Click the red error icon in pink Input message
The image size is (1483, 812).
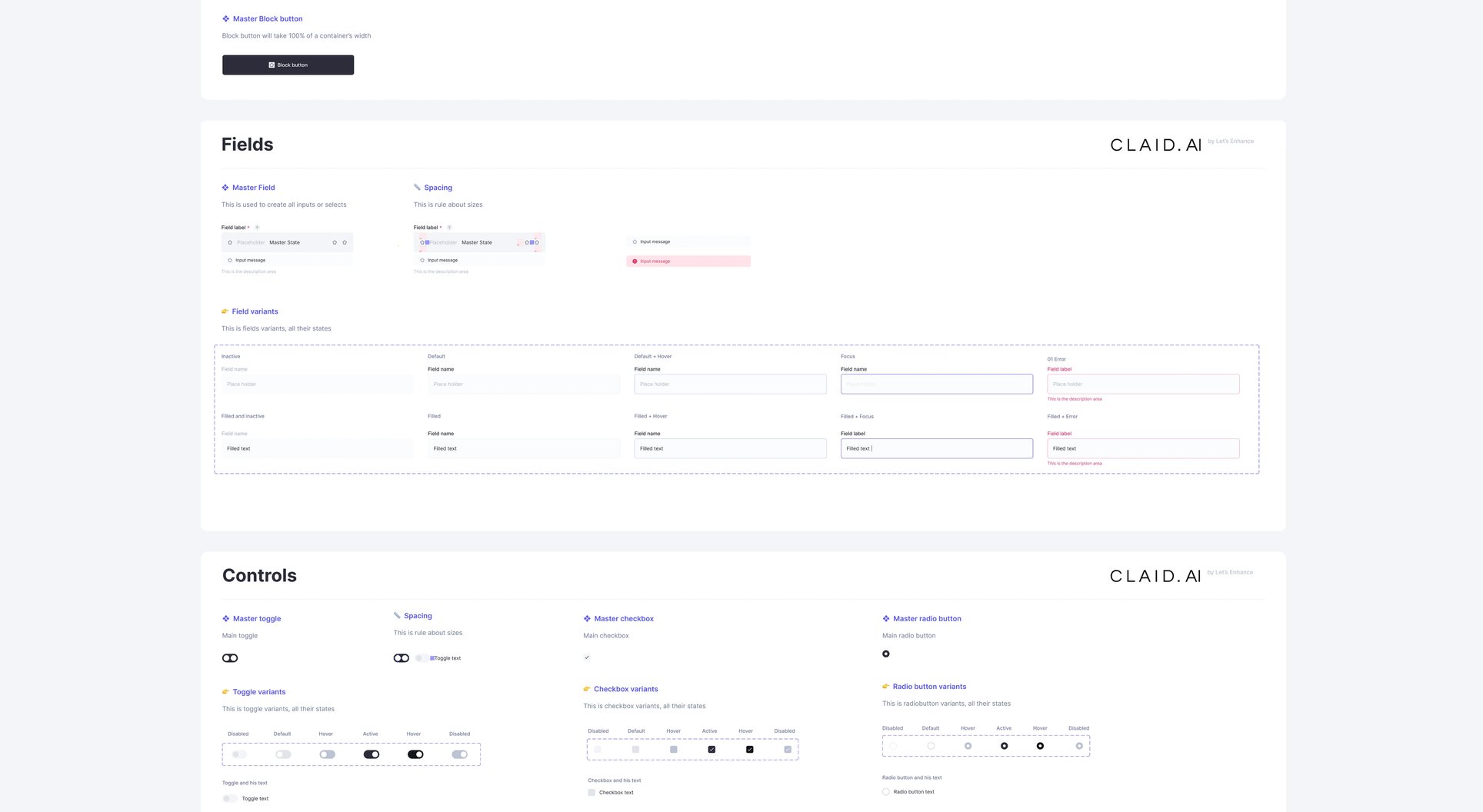click(635, 261)
